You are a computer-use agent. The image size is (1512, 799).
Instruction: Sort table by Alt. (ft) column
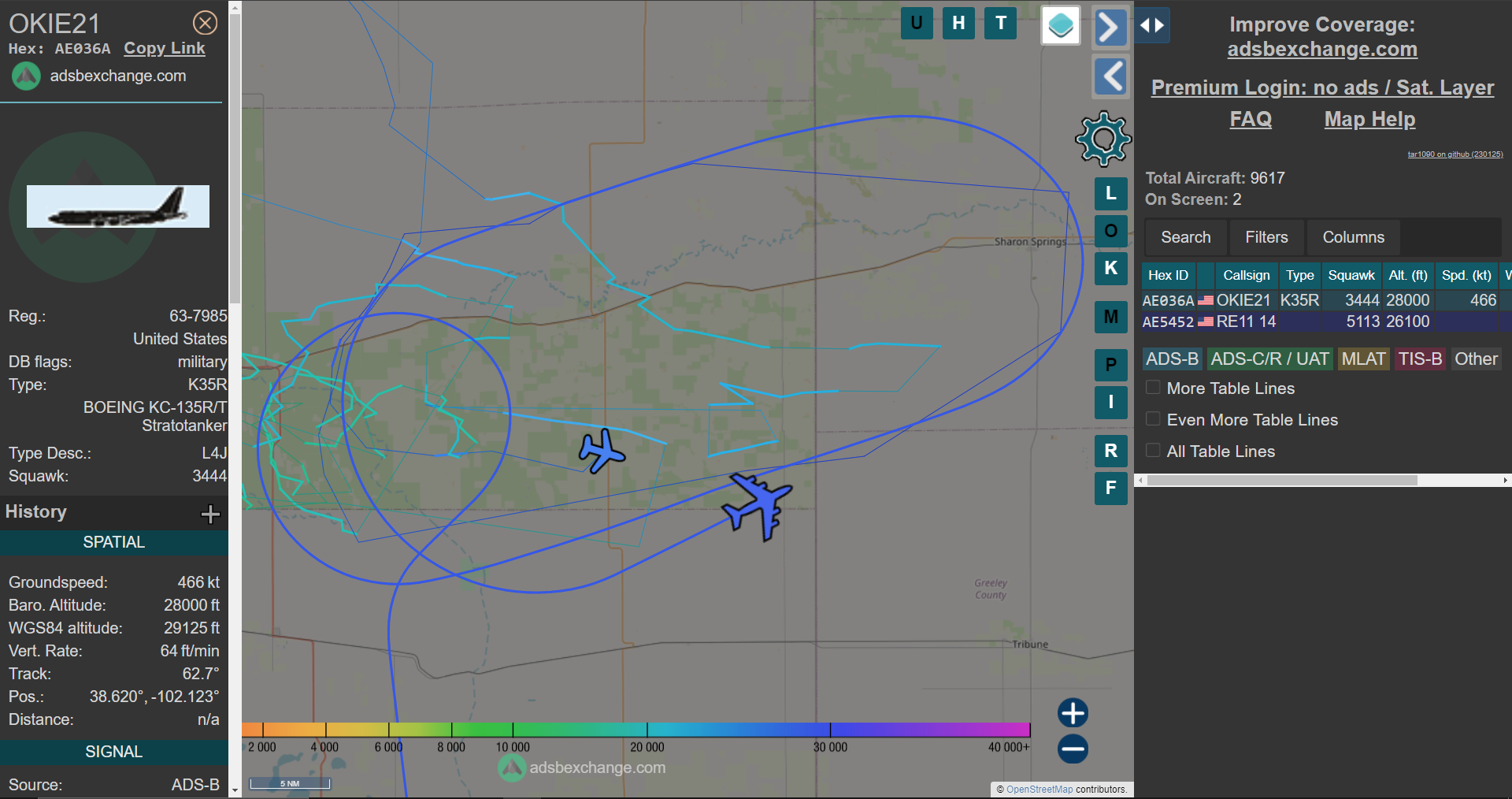pyautogui.click(x=1408, y=275)
